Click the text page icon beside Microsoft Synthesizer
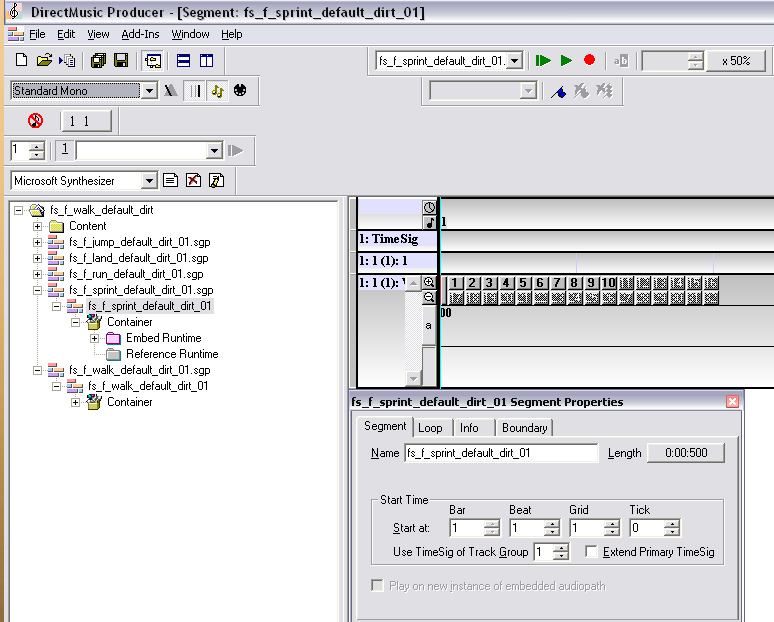The width and height of the screenshot is (774, 622). 170,181
